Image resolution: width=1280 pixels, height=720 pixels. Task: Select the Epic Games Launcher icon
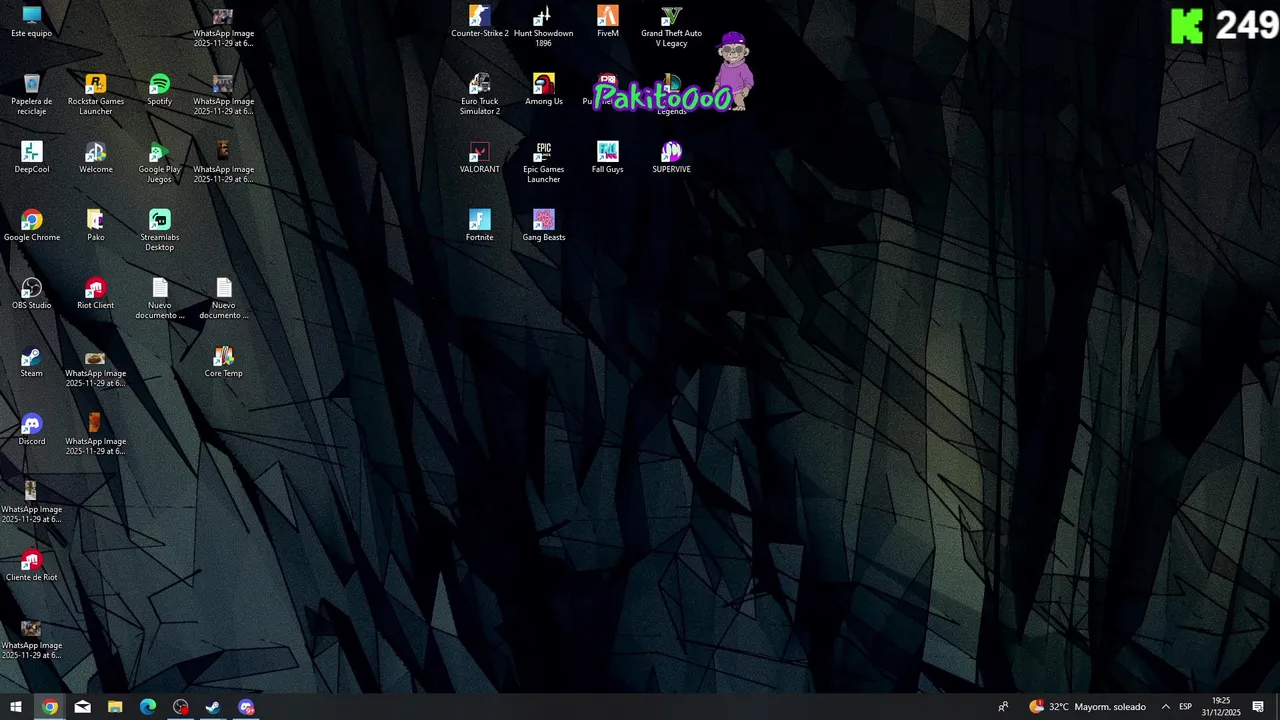544,162
